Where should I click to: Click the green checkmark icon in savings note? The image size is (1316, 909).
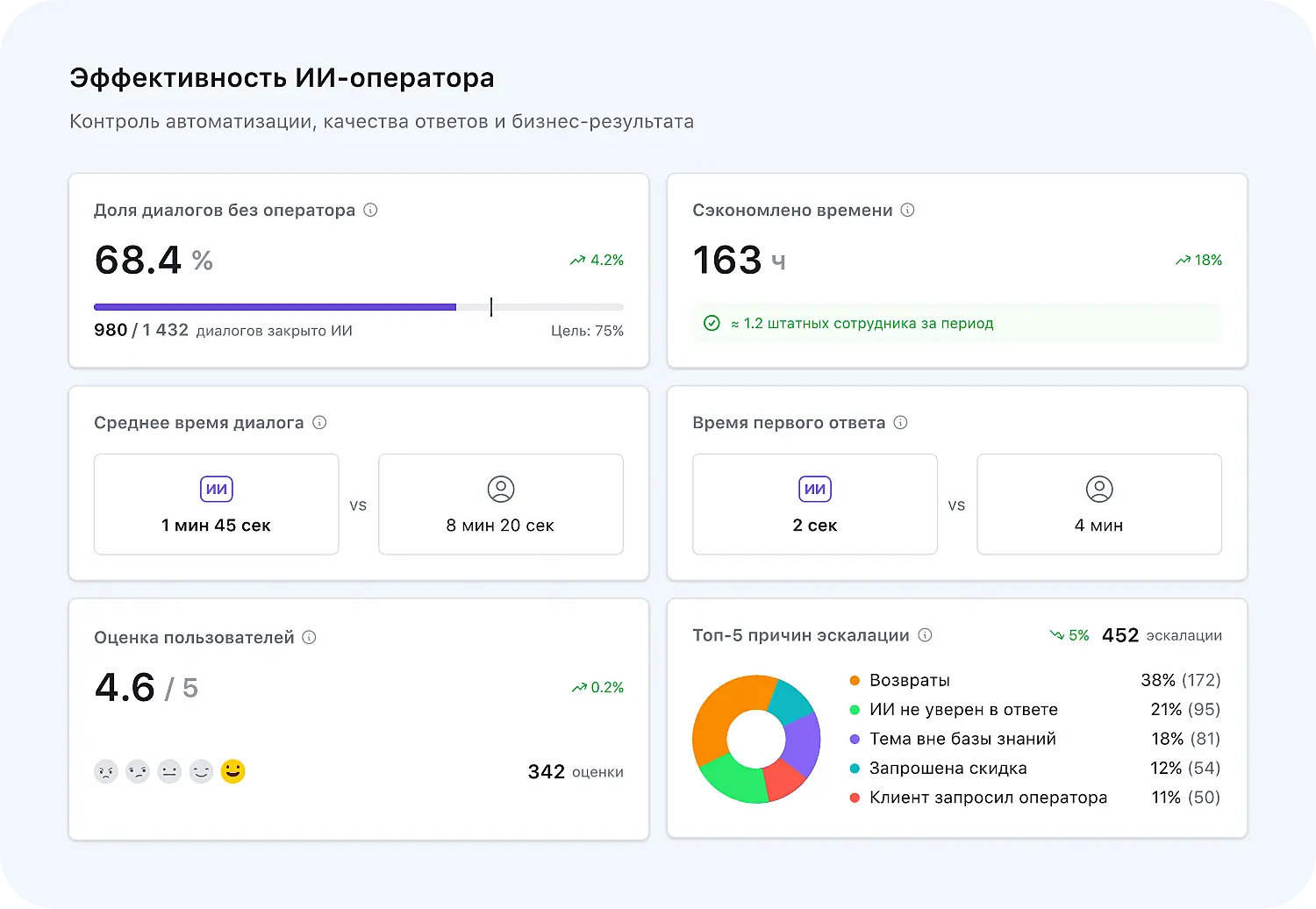[712, 323]
